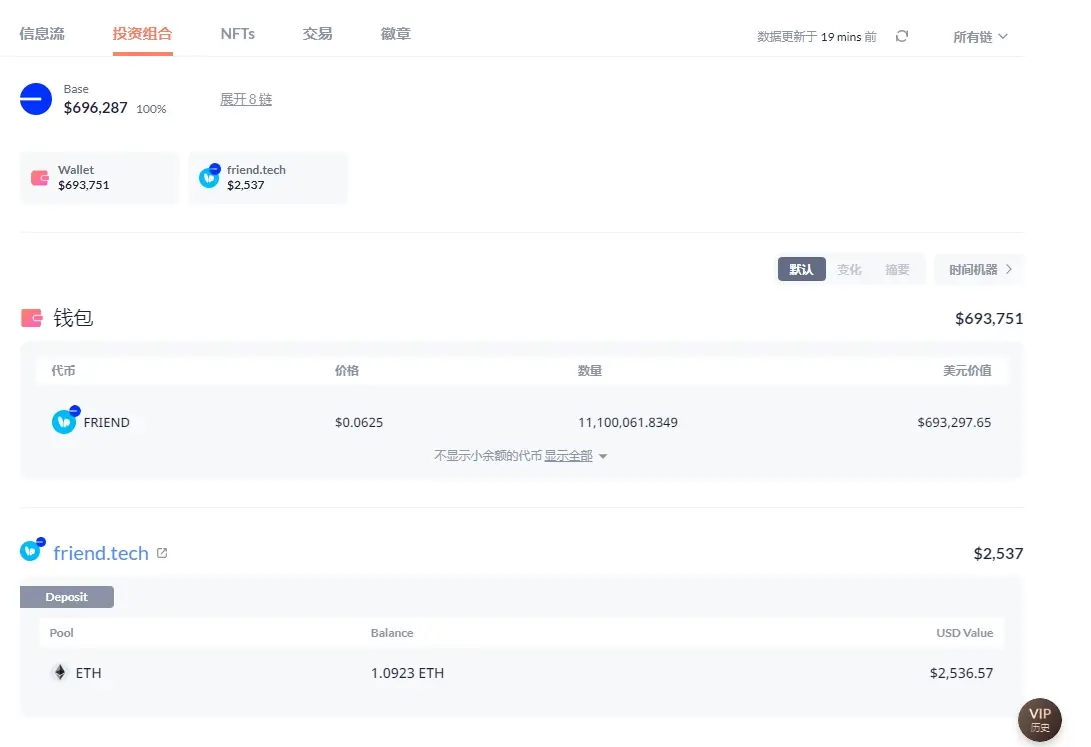This screenshot has height=747, width=1091.
Task: Click the Base total $696,287
Action: point(95,108)
